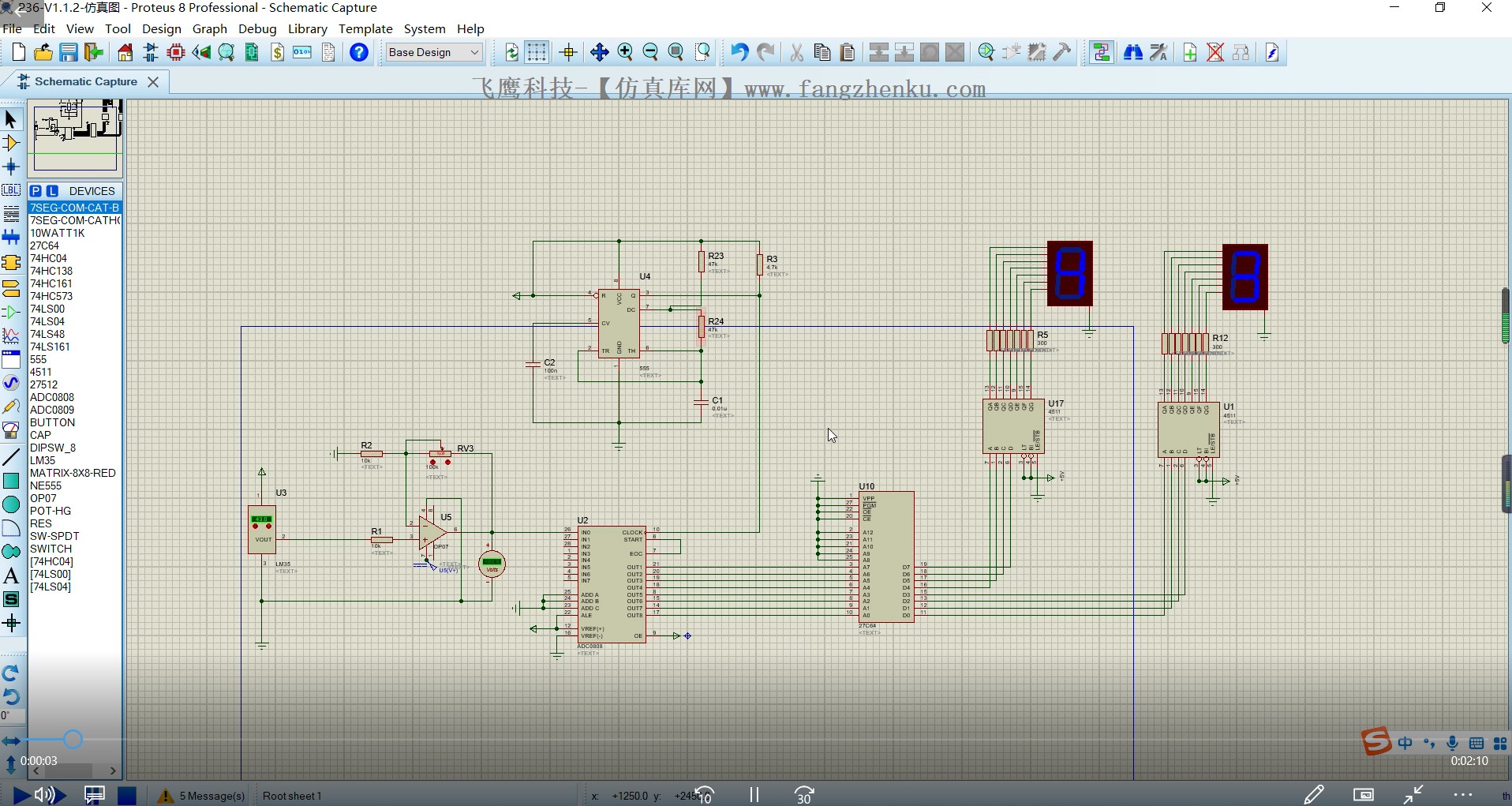Add a new sheet with green plus icon
This screenshot has width=1512, height=806.
click(x=1190, y=53)
